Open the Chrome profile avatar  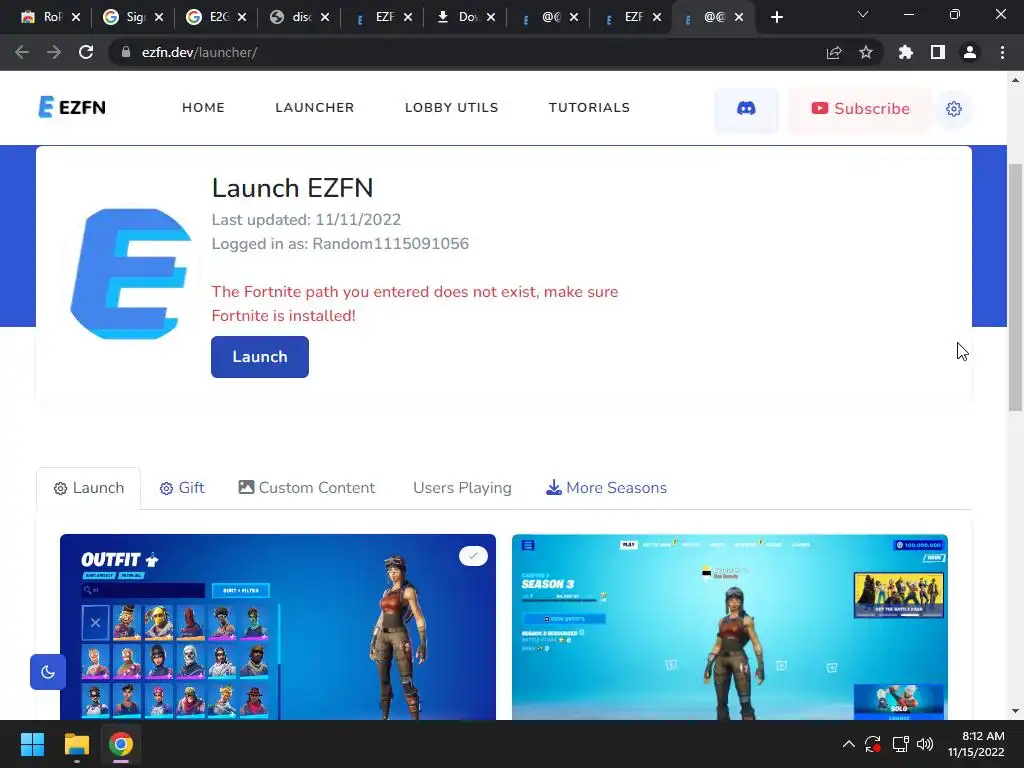tap(970, 52)
